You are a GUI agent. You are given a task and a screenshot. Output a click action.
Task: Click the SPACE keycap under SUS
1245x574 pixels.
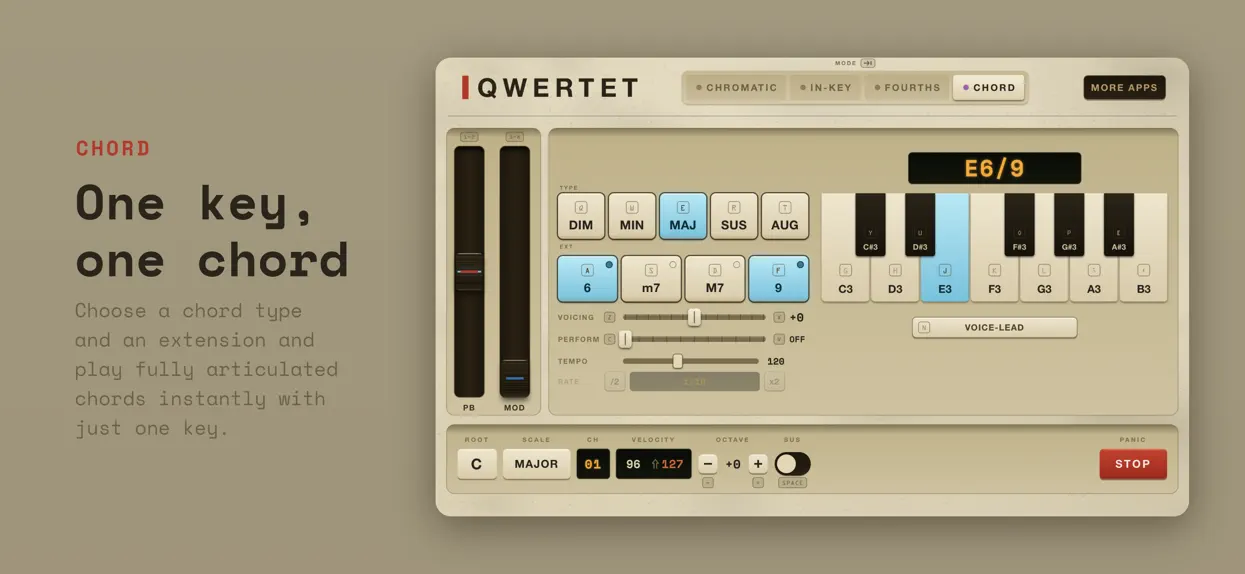793,483
